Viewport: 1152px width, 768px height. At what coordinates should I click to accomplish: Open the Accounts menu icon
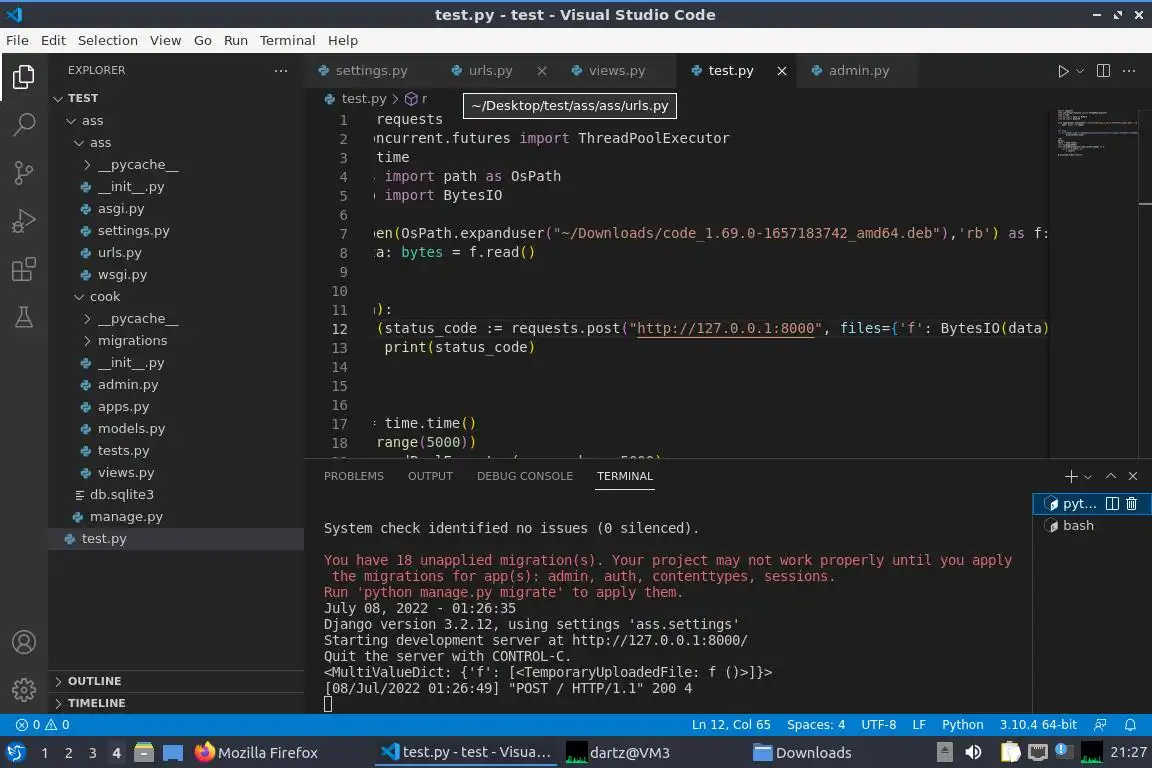[x=24, y=642]
